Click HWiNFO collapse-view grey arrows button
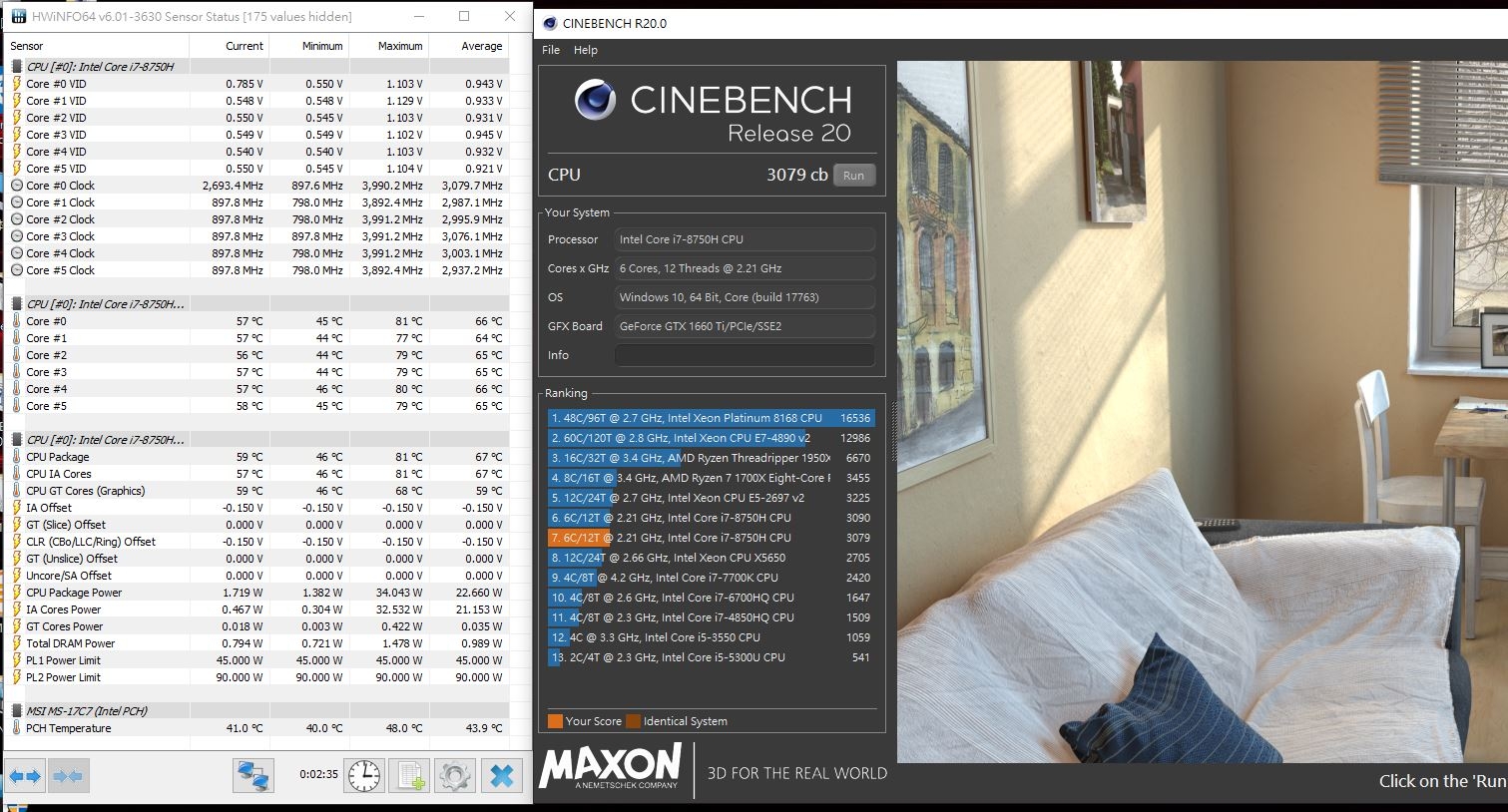 coord(68,776)
